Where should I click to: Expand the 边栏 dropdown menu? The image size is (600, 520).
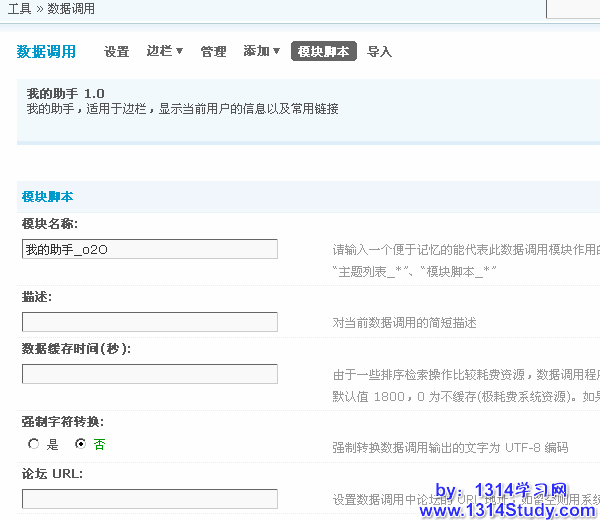tap(164, 51)
